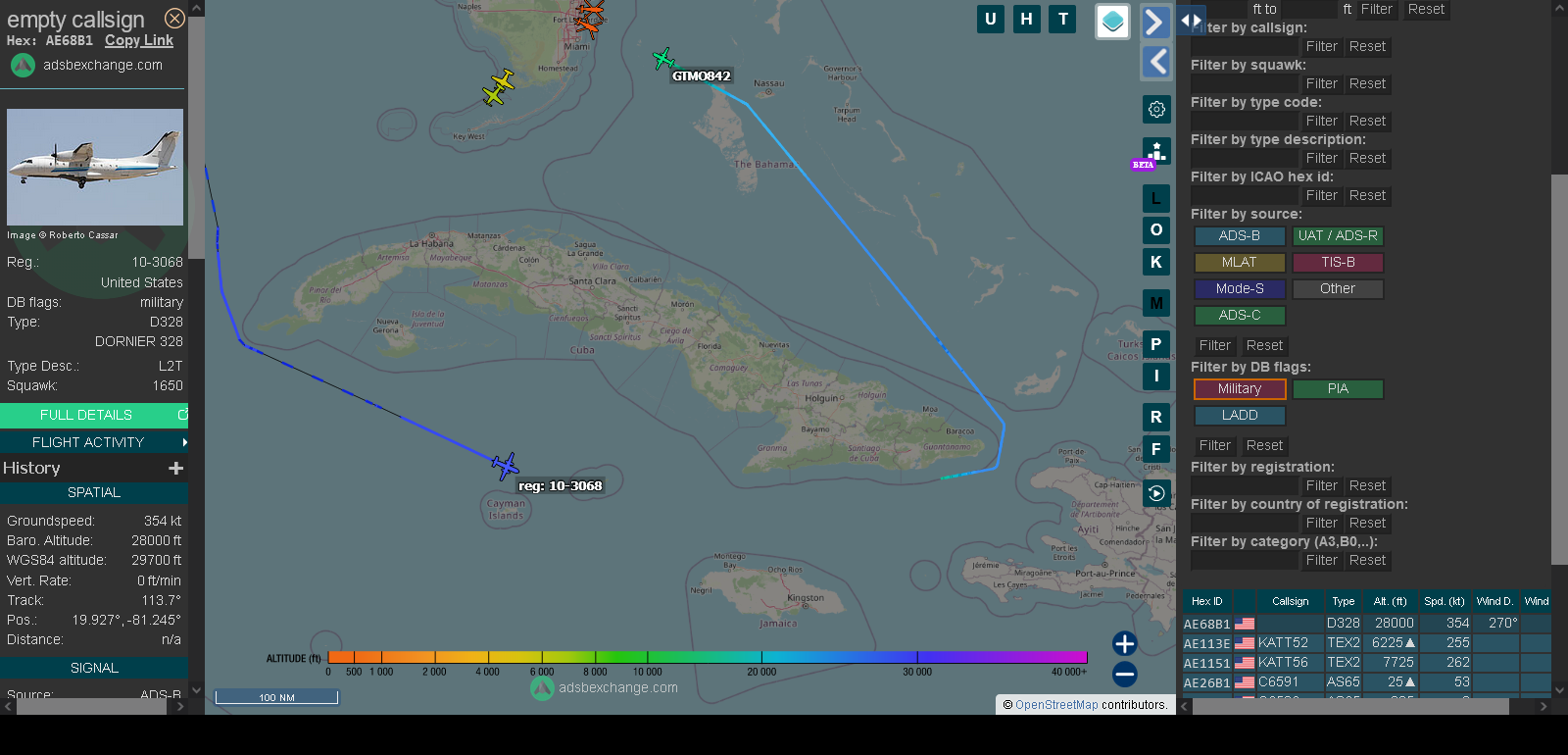Toggle the T map button
The width and height of the screenshot is (1568, 755).
tap(1062, 19)
